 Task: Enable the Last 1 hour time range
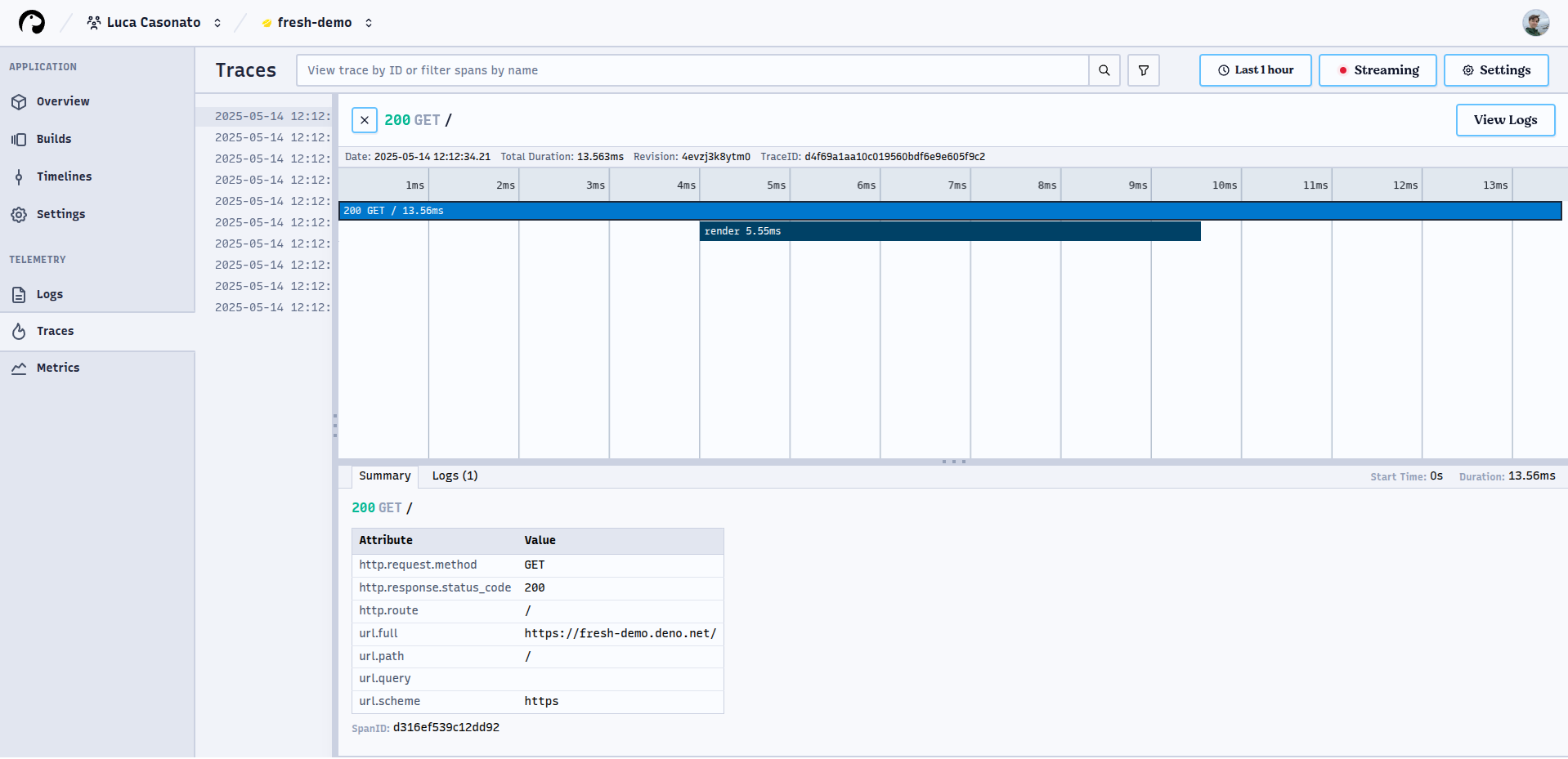coord(1255,70)
